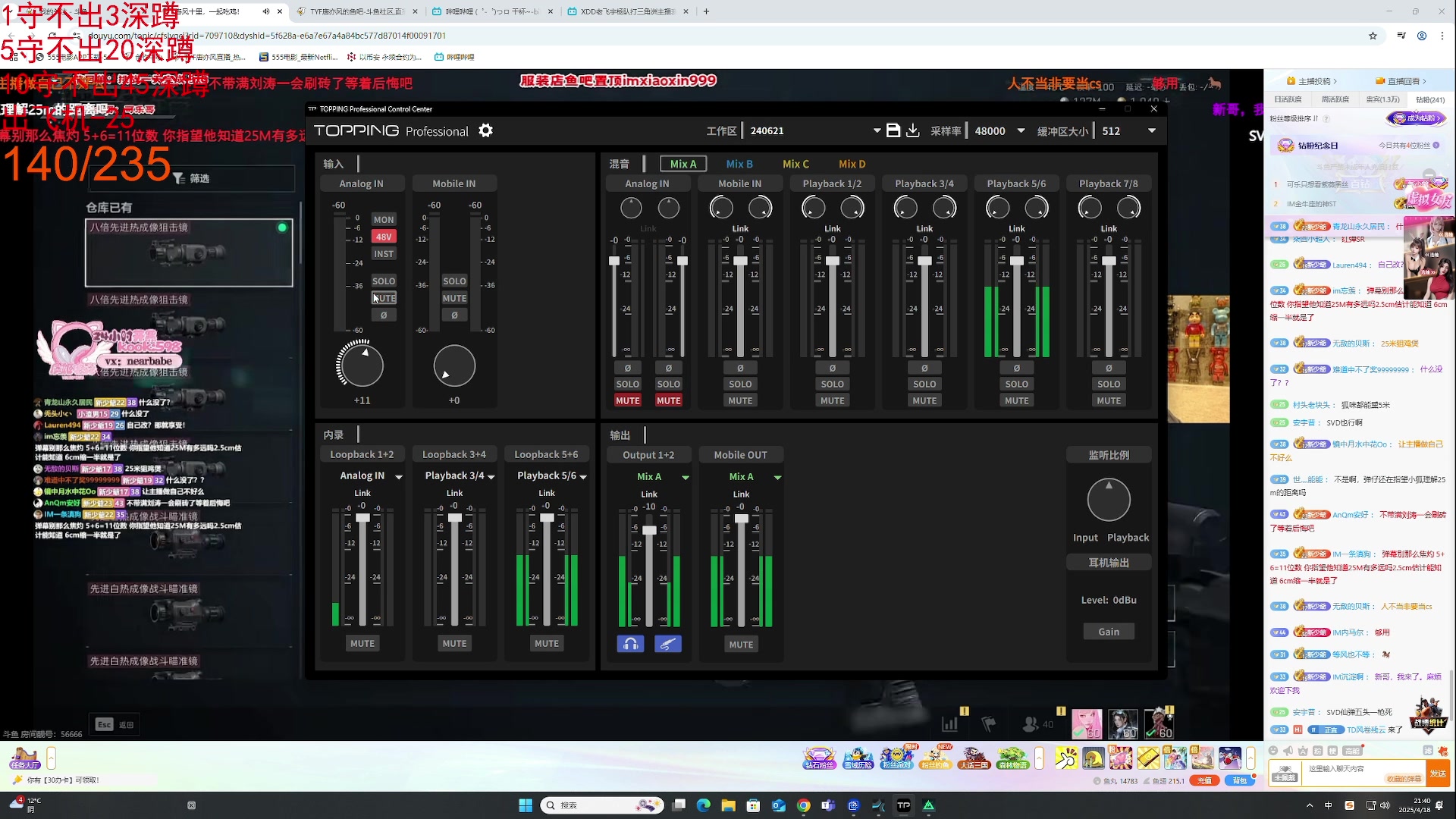Bookmark this page with star icon
Viewport: 1456px width, 819px height.
[x=1373, y=36]
